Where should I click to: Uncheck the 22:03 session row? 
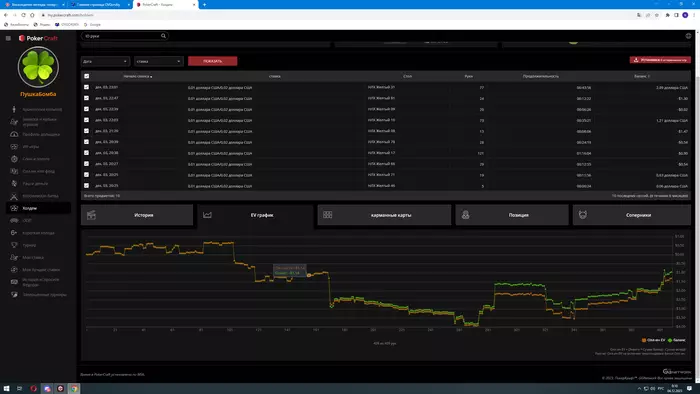[x=87, y=120]
